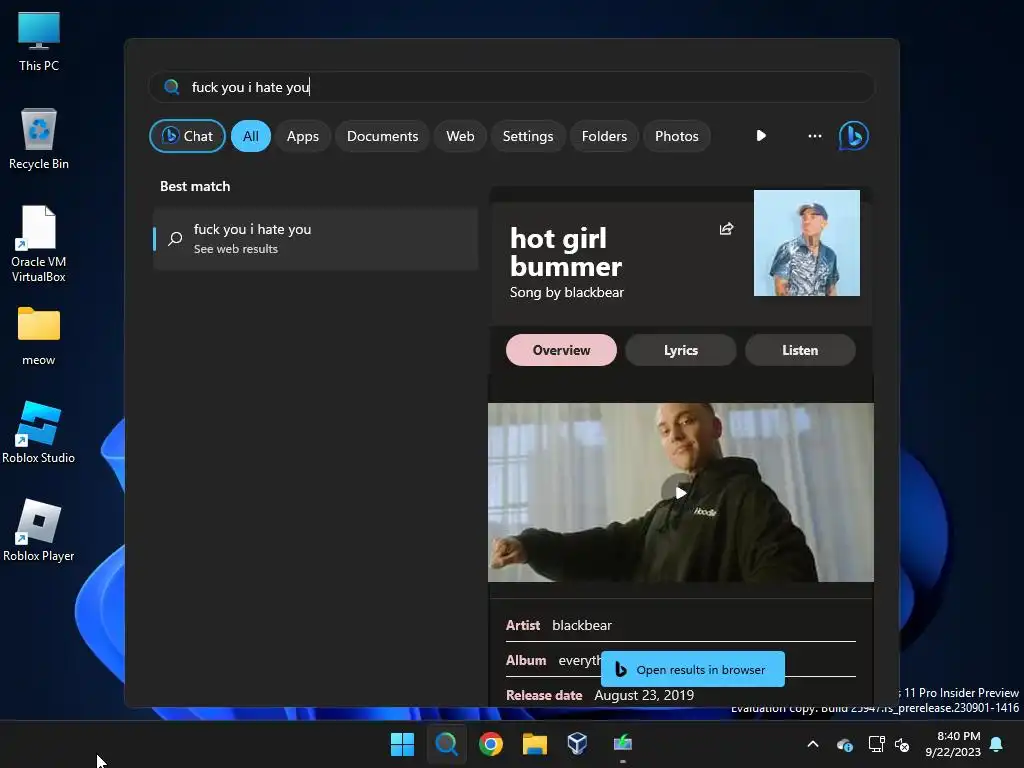Switch to the Folders filter
This screenshot has height=768, width=1024.
(604, 136)
